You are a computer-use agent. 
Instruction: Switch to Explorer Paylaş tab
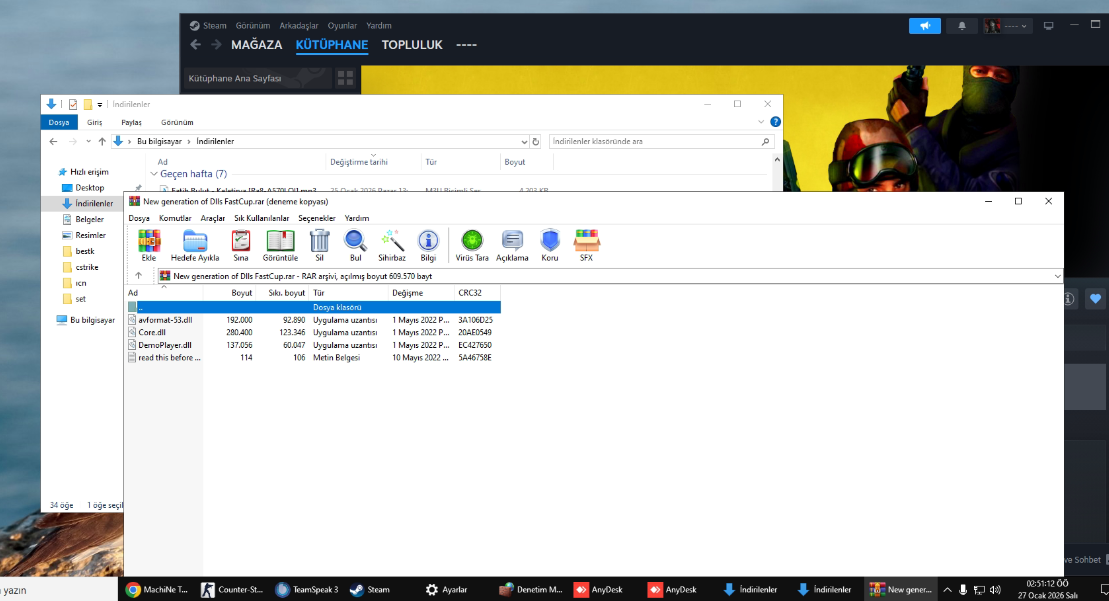click(131, 122)
